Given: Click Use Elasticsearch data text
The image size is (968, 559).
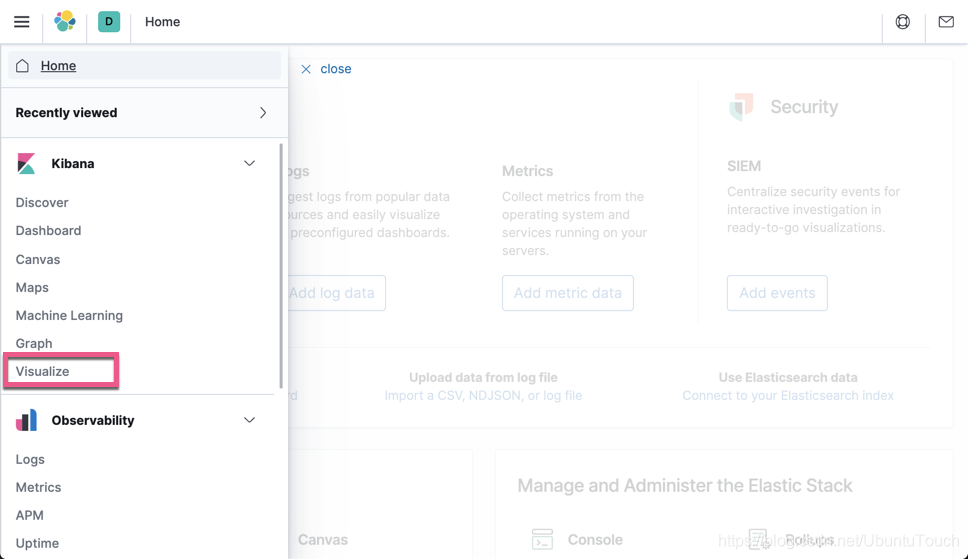Looking at the screenshot, I should point(788,377).
